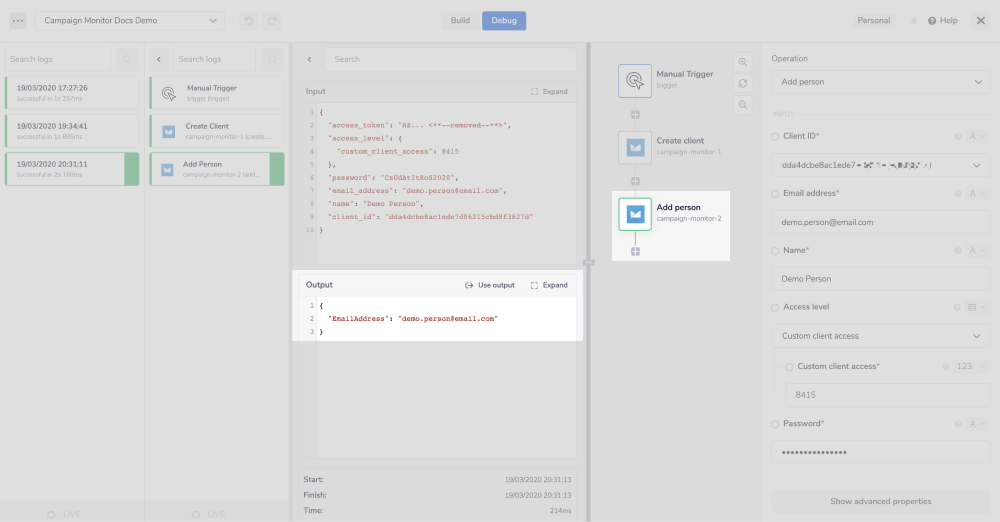Add a step below Add person node
This screenshot has height=522, width=1000.
[635, 251]
